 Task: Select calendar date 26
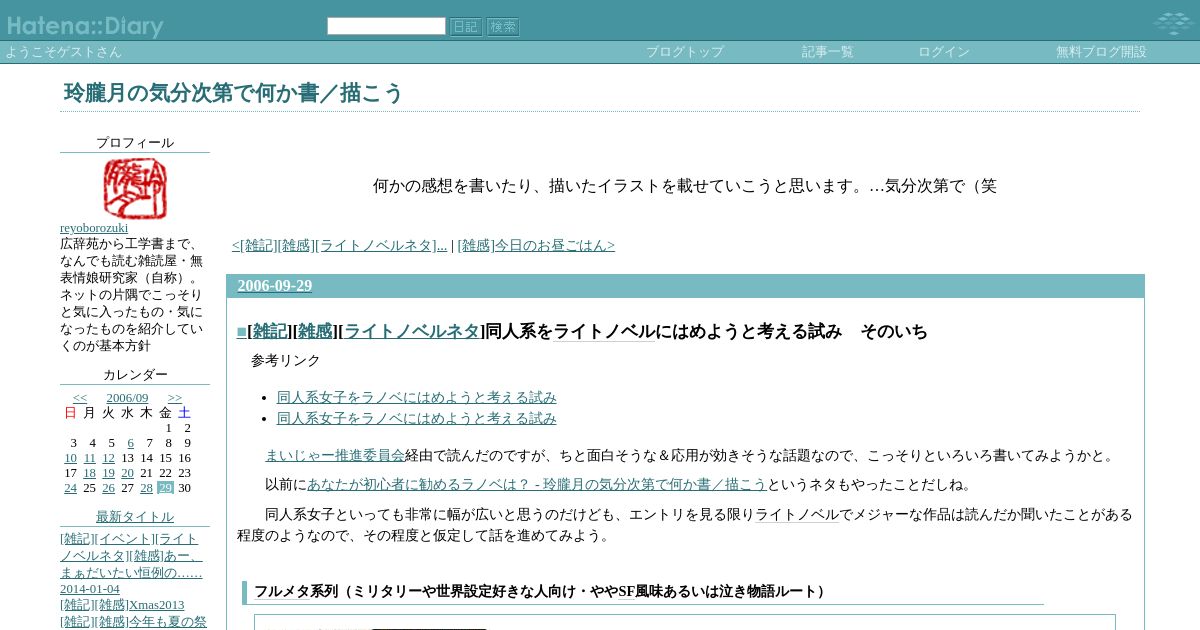click(108, 488)
